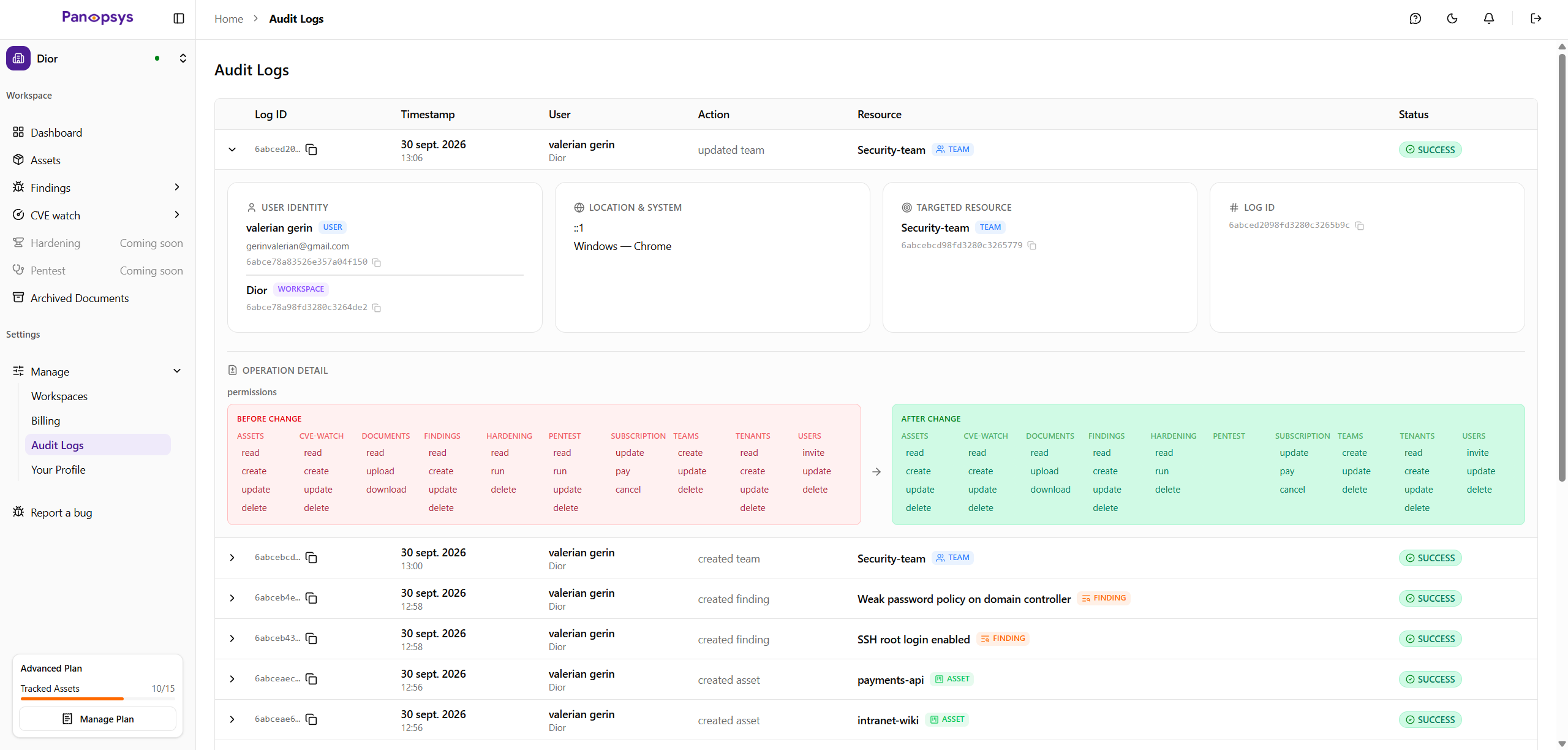Viewport: 1568px width, 750px height.
Task: Click scrollbar down arrow
Action: [x=1562, y=744]
